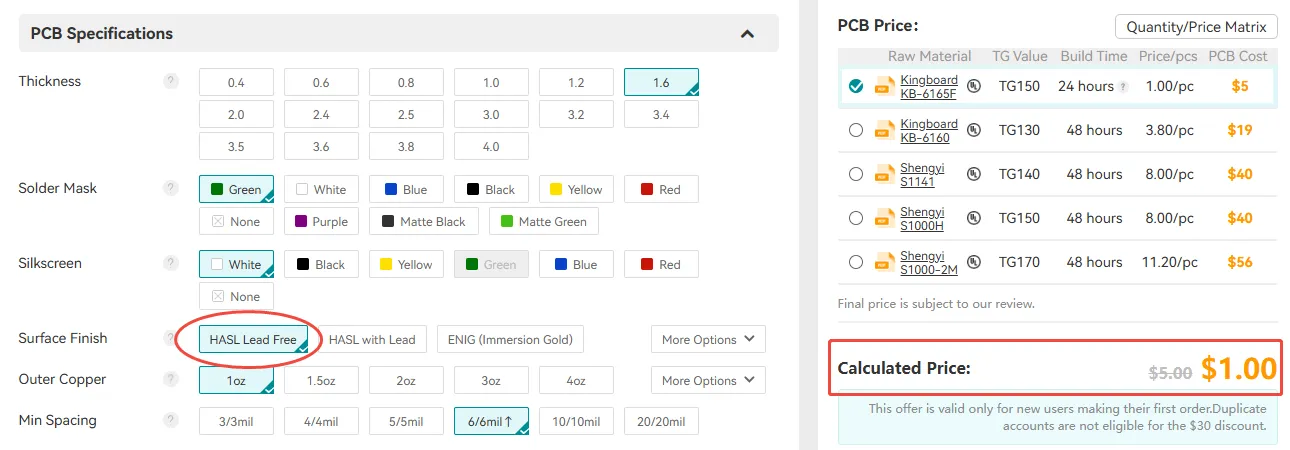Image resolution: width=1290 pixels, height=450 pixels.
Task: Click the Outer Copper help icon
Action: pos(171,379)
